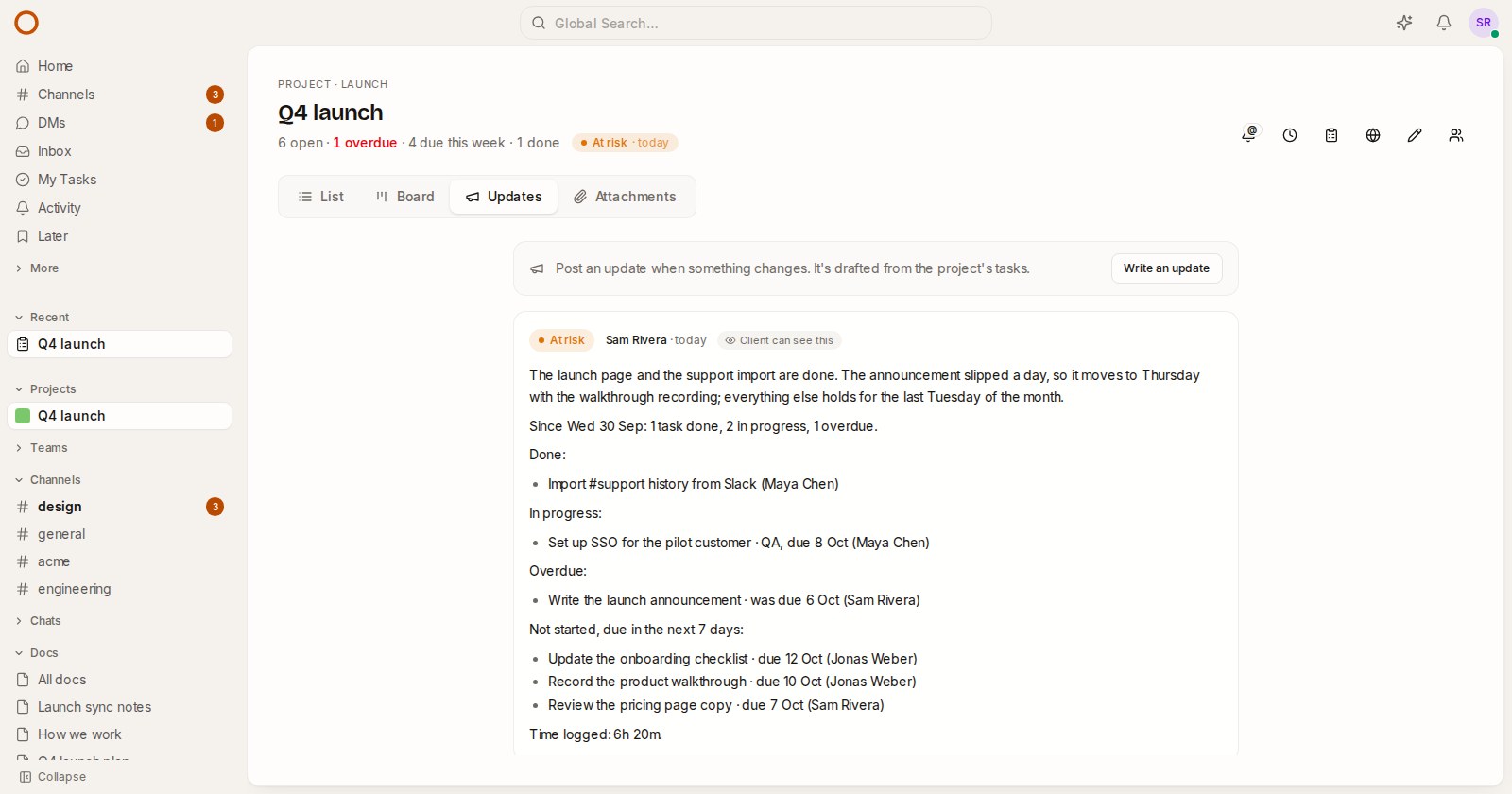This screenshot has height=794, width=1512.
Task: Click the 1 overdue text
Action: coord(365,143)
